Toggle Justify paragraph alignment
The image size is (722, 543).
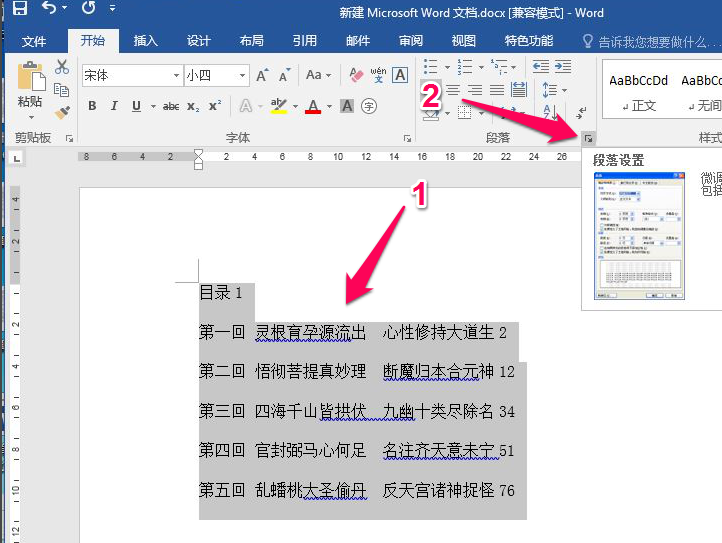pos(496,90)
